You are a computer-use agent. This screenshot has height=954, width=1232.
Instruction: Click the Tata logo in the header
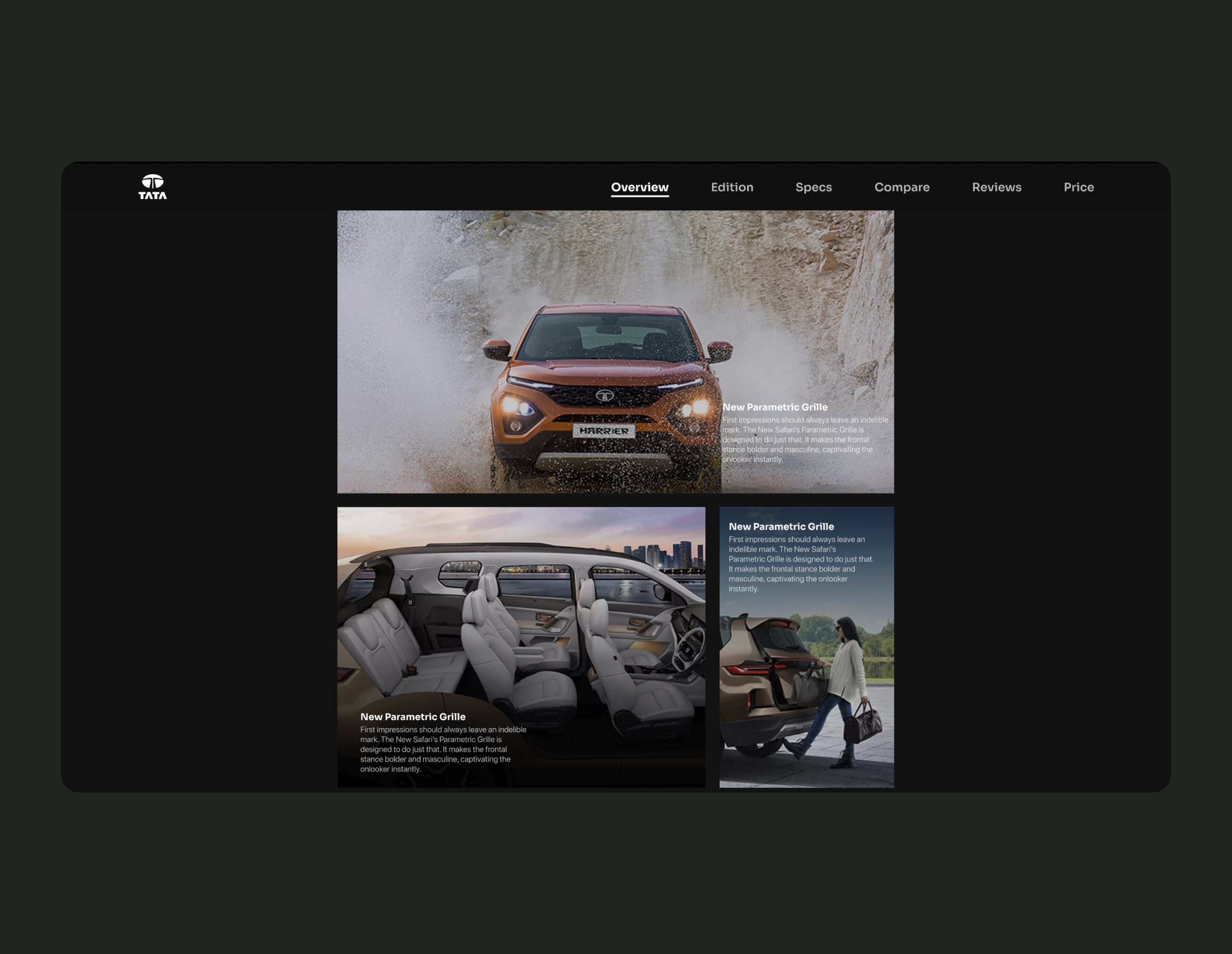tap(152, 186)
